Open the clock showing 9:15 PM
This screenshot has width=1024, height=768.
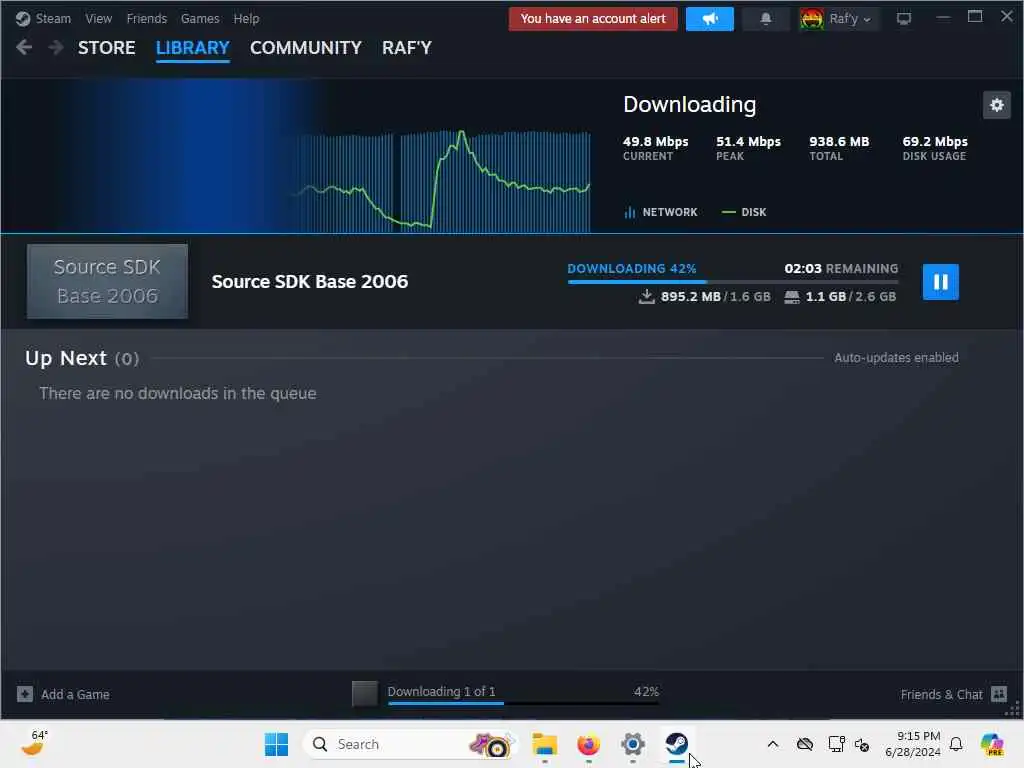tap(913, 744)
